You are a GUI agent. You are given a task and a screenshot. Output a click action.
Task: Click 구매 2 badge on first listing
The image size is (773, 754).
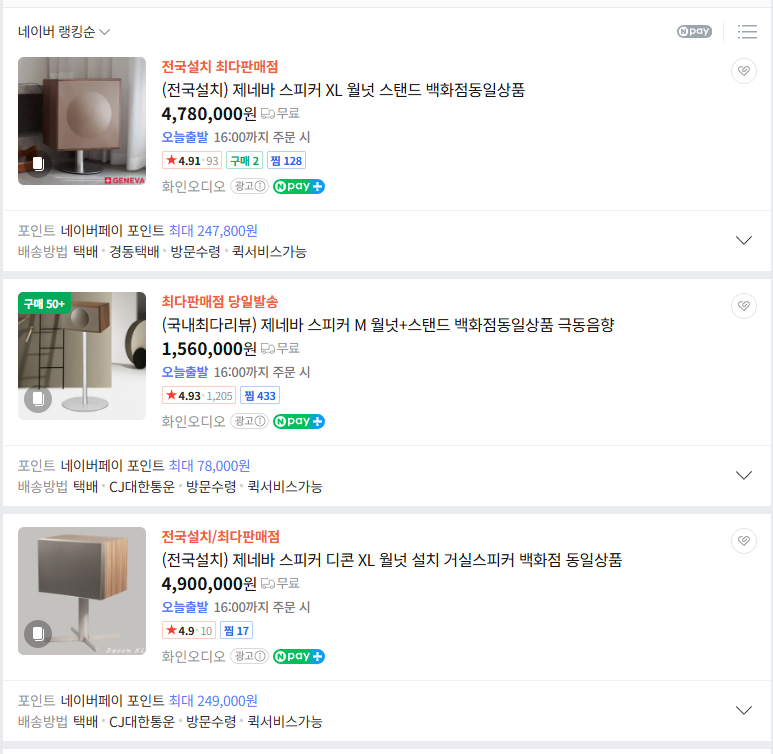tap(244, 160)
